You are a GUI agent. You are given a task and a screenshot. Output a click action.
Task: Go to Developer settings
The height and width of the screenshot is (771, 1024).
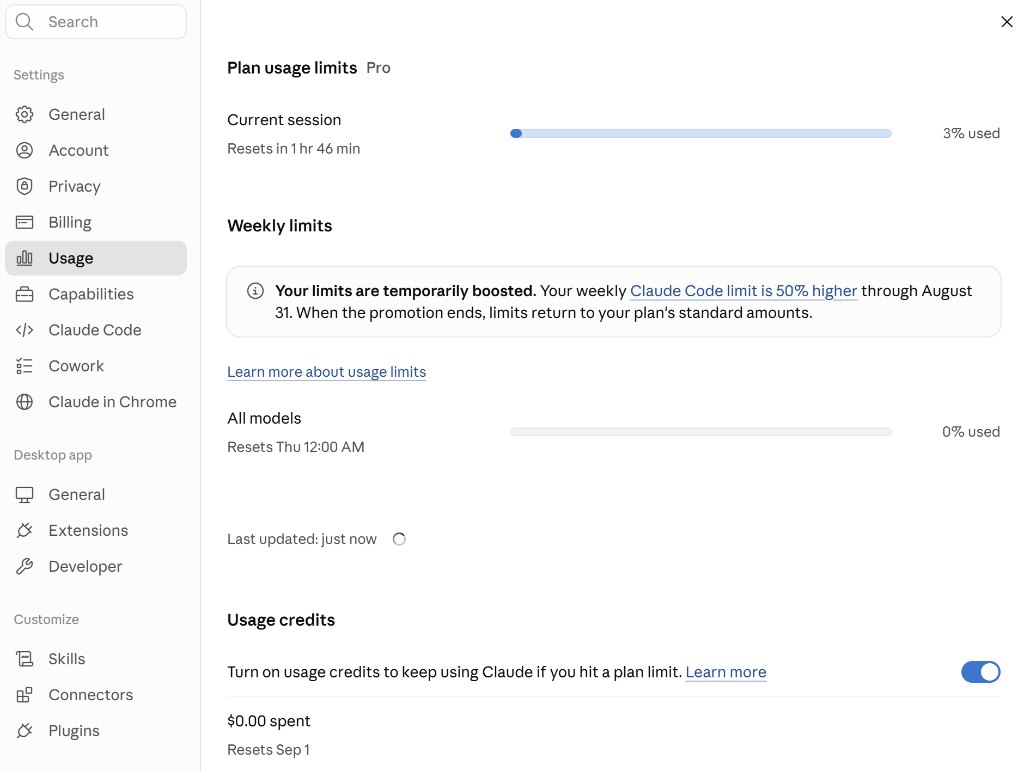click(x=96, y=566)
